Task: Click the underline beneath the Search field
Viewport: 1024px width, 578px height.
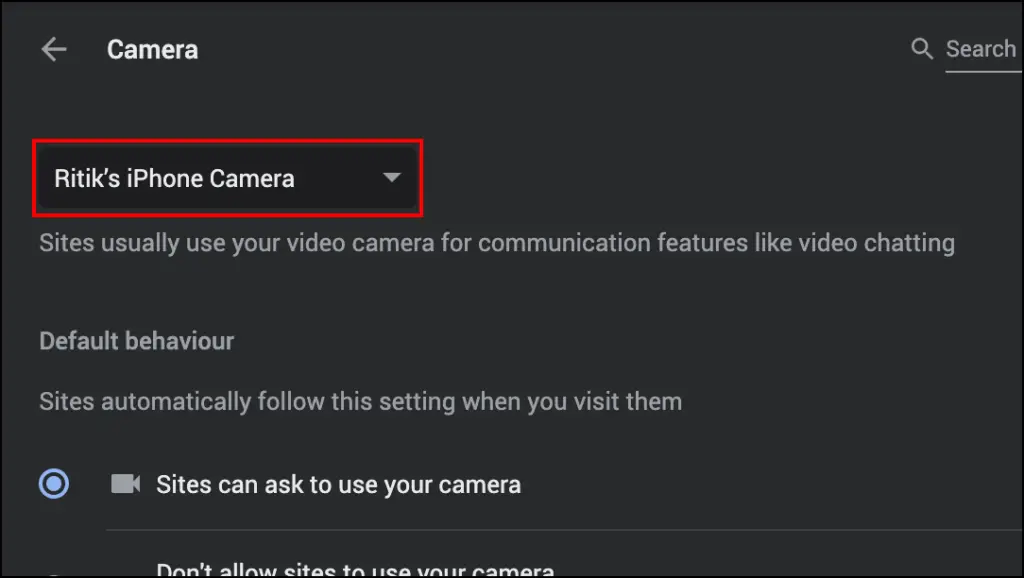Action: point(984,71)
